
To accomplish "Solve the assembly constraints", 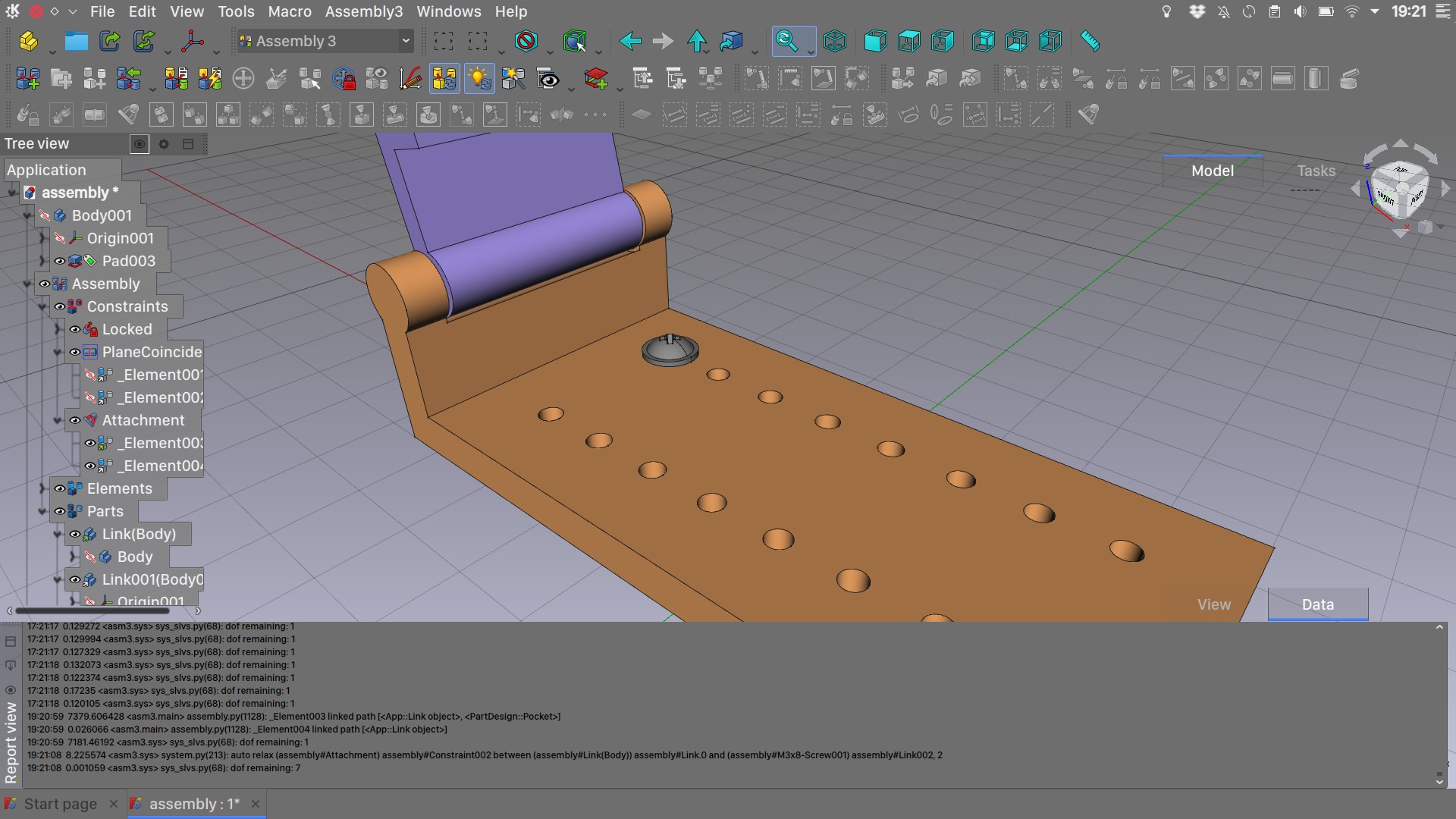I will (177, 78).
